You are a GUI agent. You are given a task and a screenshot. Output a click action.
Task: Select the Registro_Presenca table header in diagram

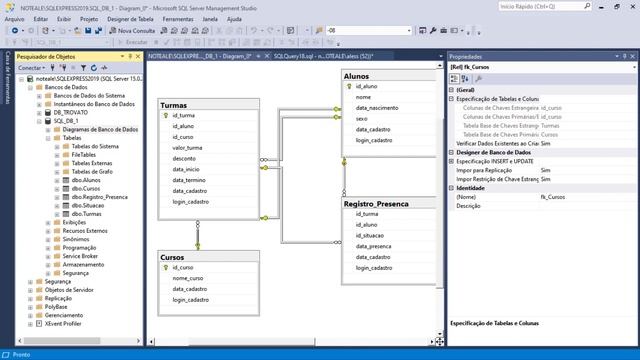click(x=389, y=204)
